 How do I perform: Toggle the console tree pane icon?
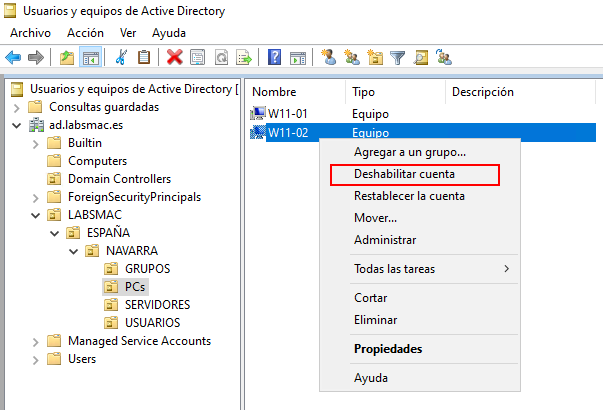(x=90, y=57)
